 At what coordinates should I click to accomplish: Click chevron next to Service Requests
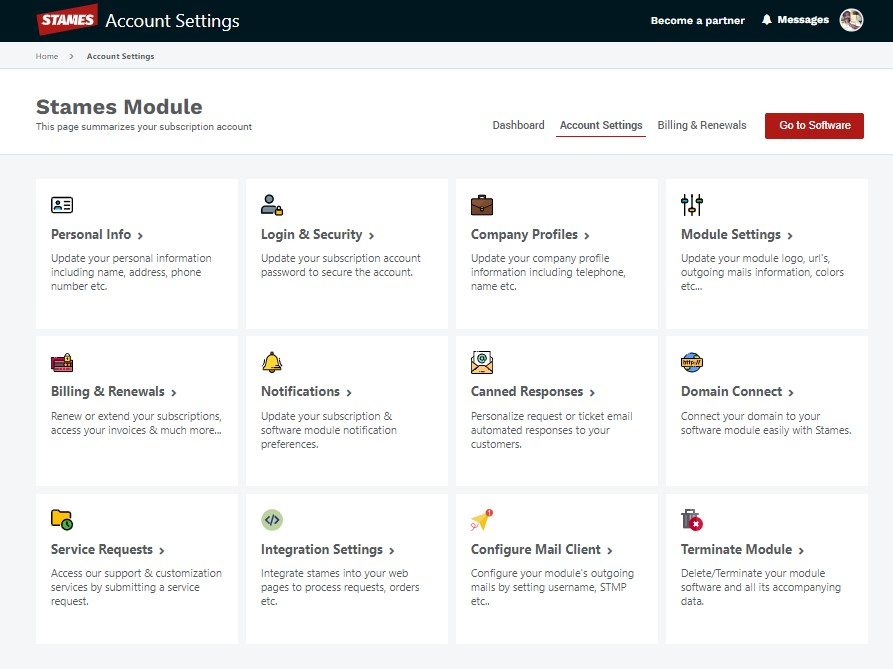coord(162,551)
